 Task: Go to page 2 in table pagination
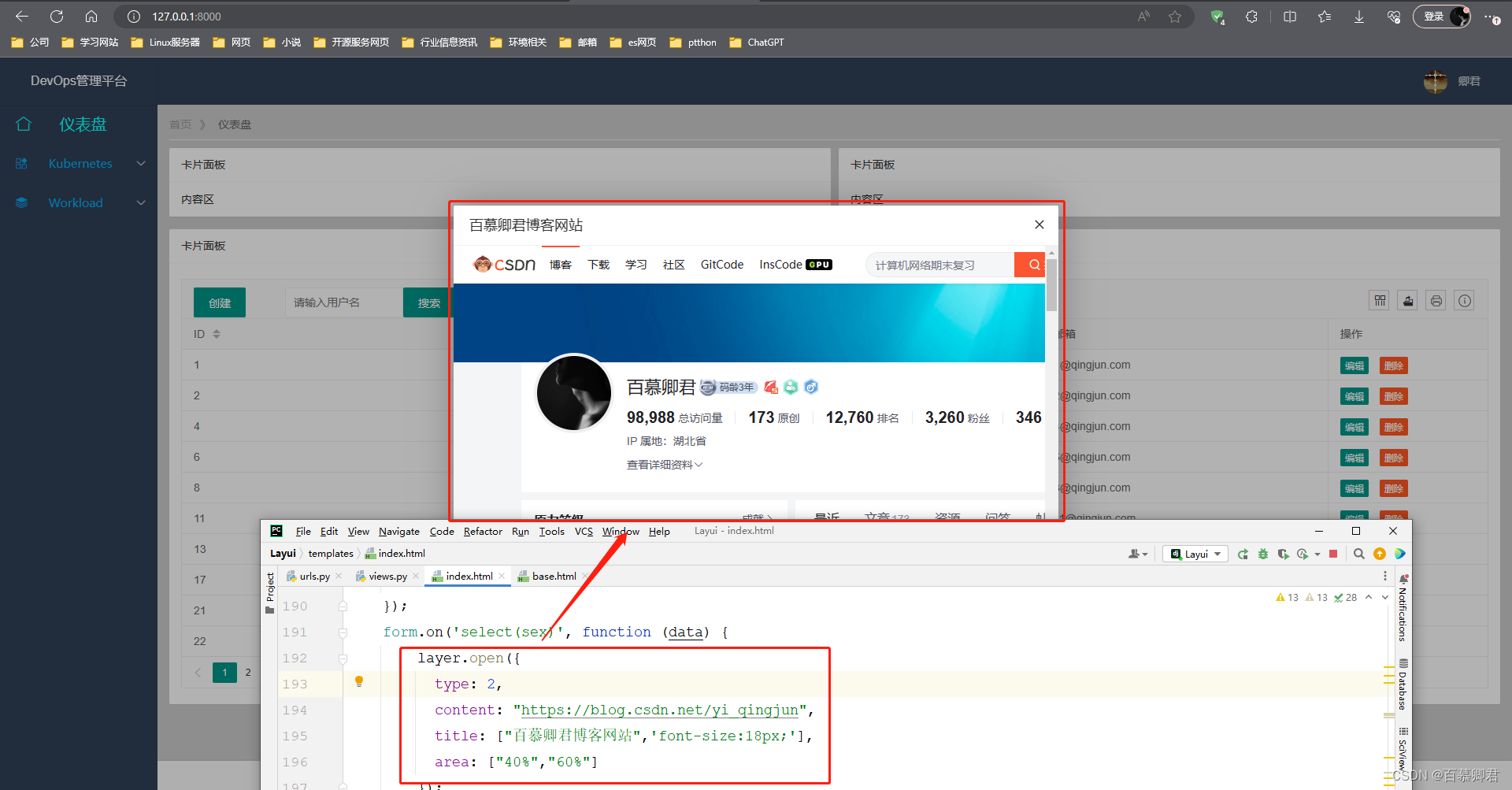[x=248, y=673]
